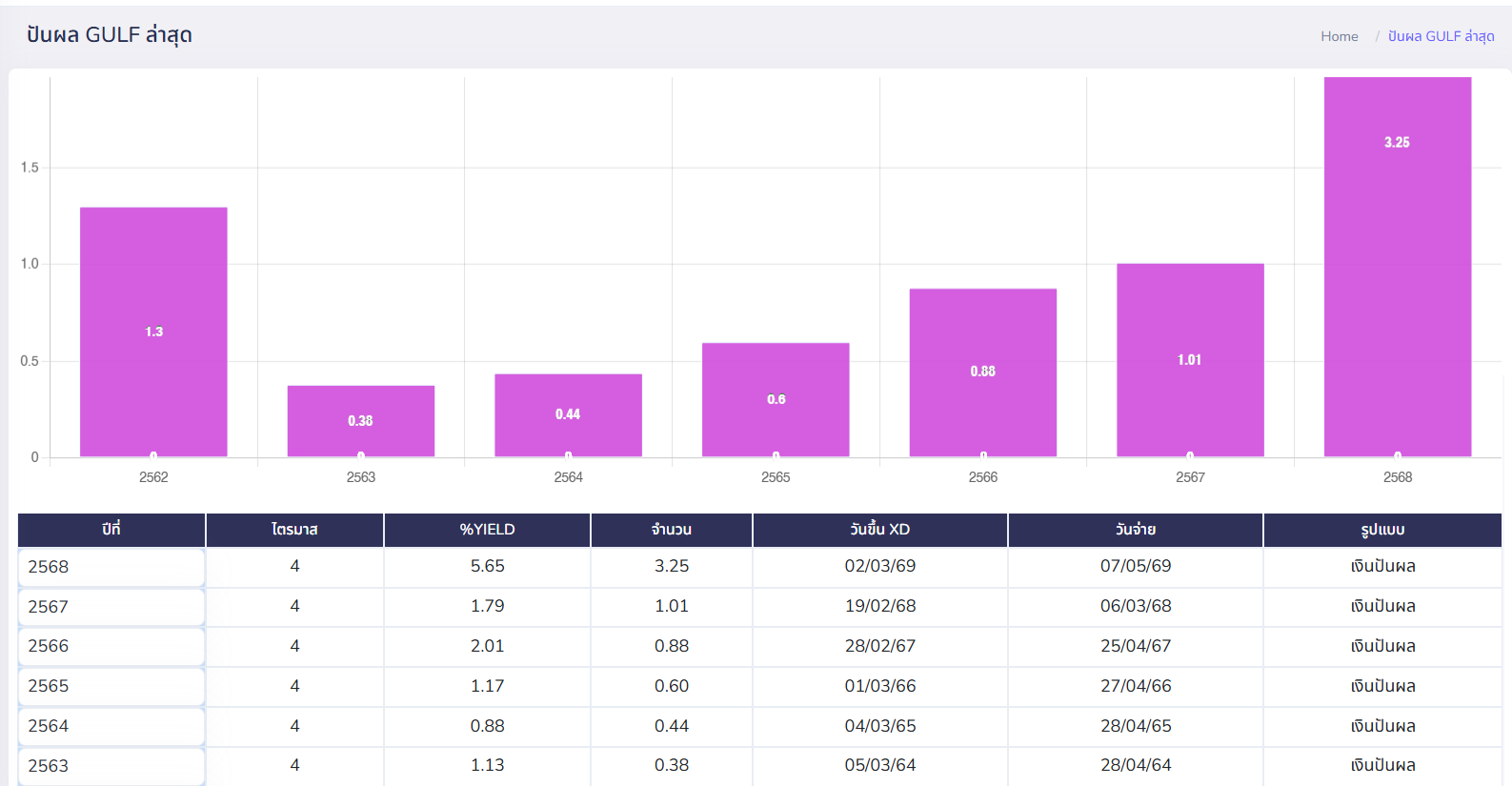Sort by the %YIELD column header
The height and width of the screenshot is (786, 1512).
487,530
